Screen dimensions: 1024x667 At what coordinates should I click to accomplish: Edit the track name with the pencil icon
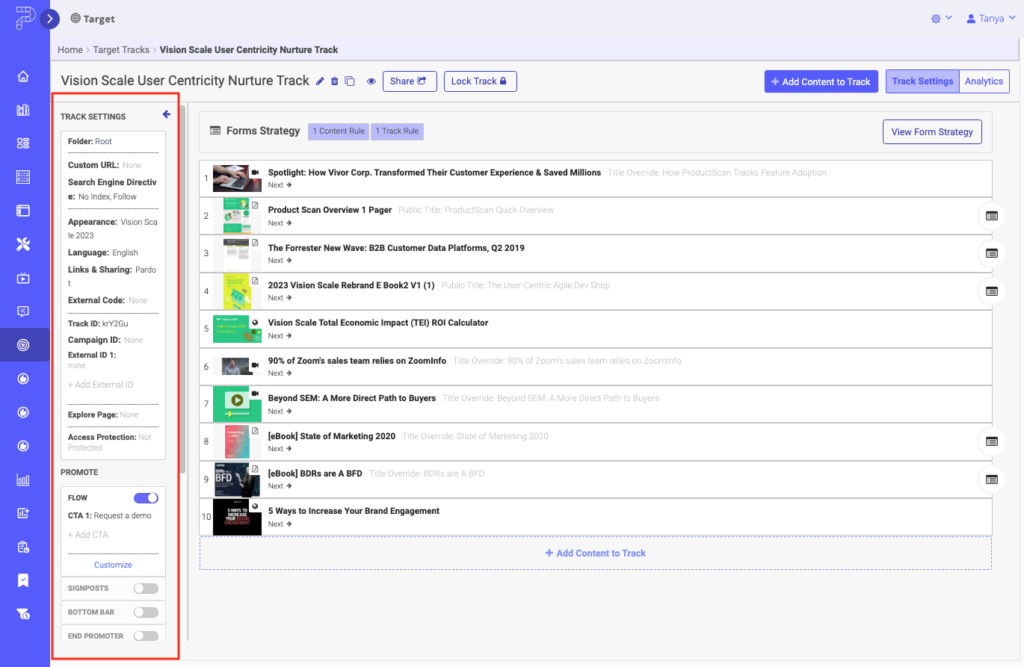(320, 81)
